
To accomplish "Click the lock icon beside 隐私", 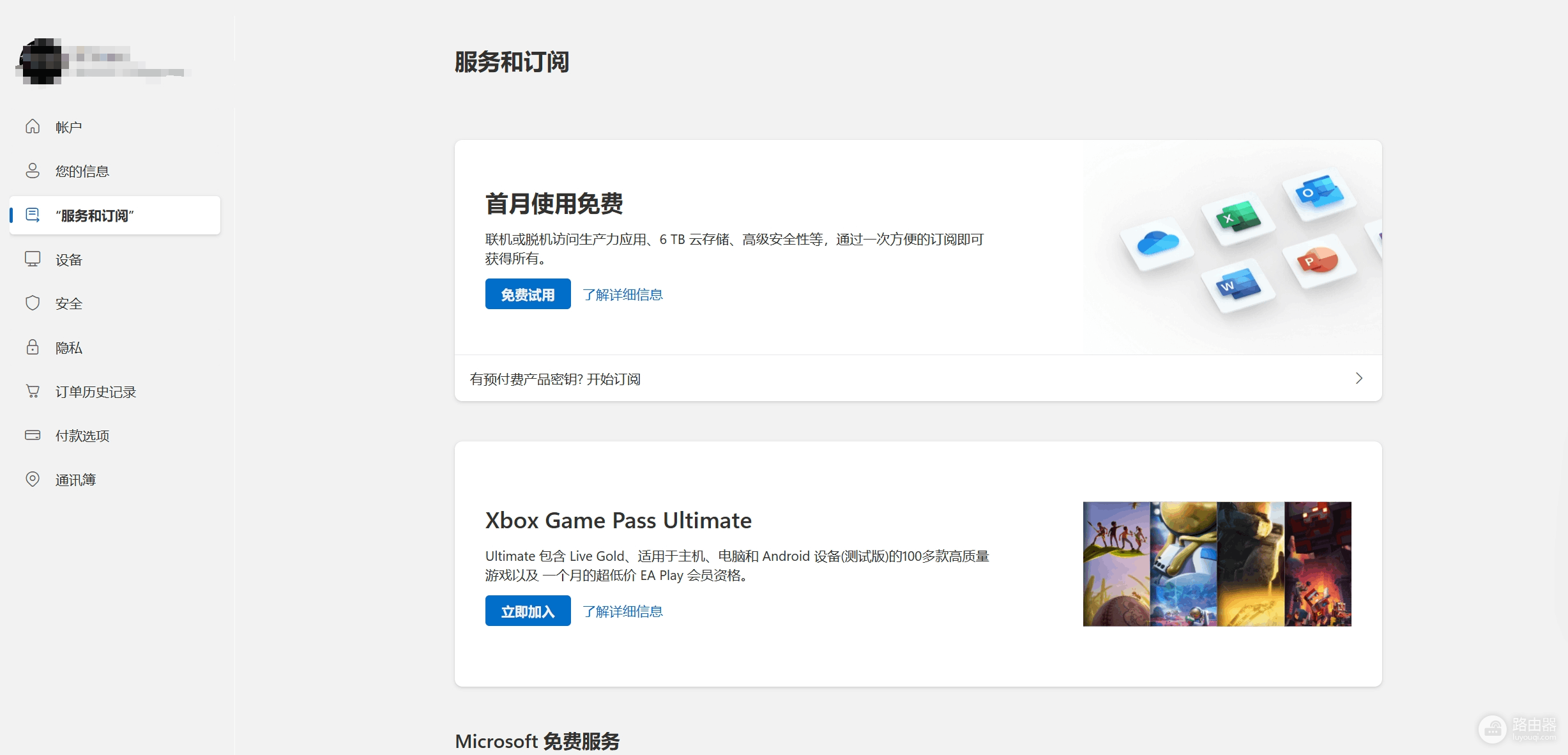I will pyautogui.click(x=33, y=347).
